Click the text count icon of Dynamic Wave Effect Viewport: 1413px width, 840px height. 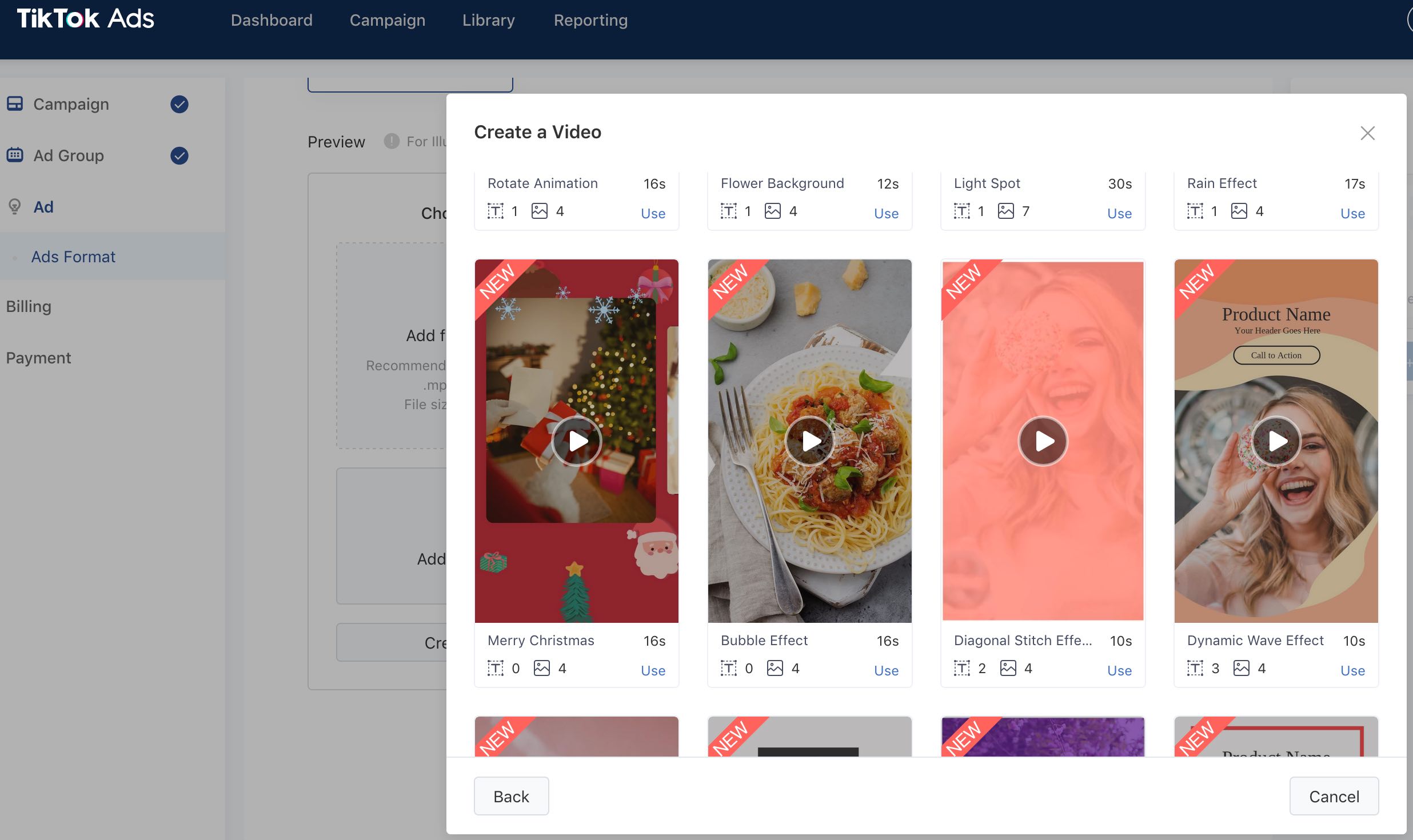click(1195, 669)
